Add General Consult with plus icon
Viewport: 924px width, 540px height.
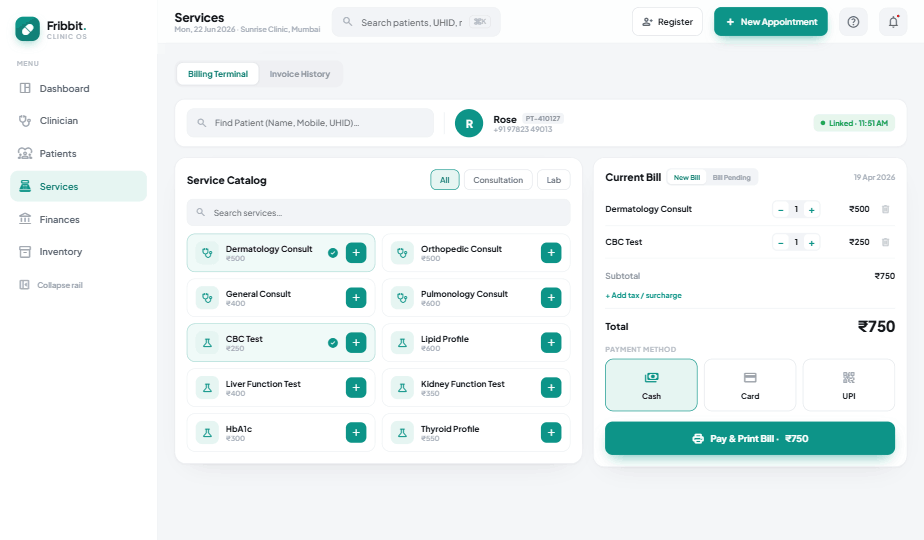[356, 298]
